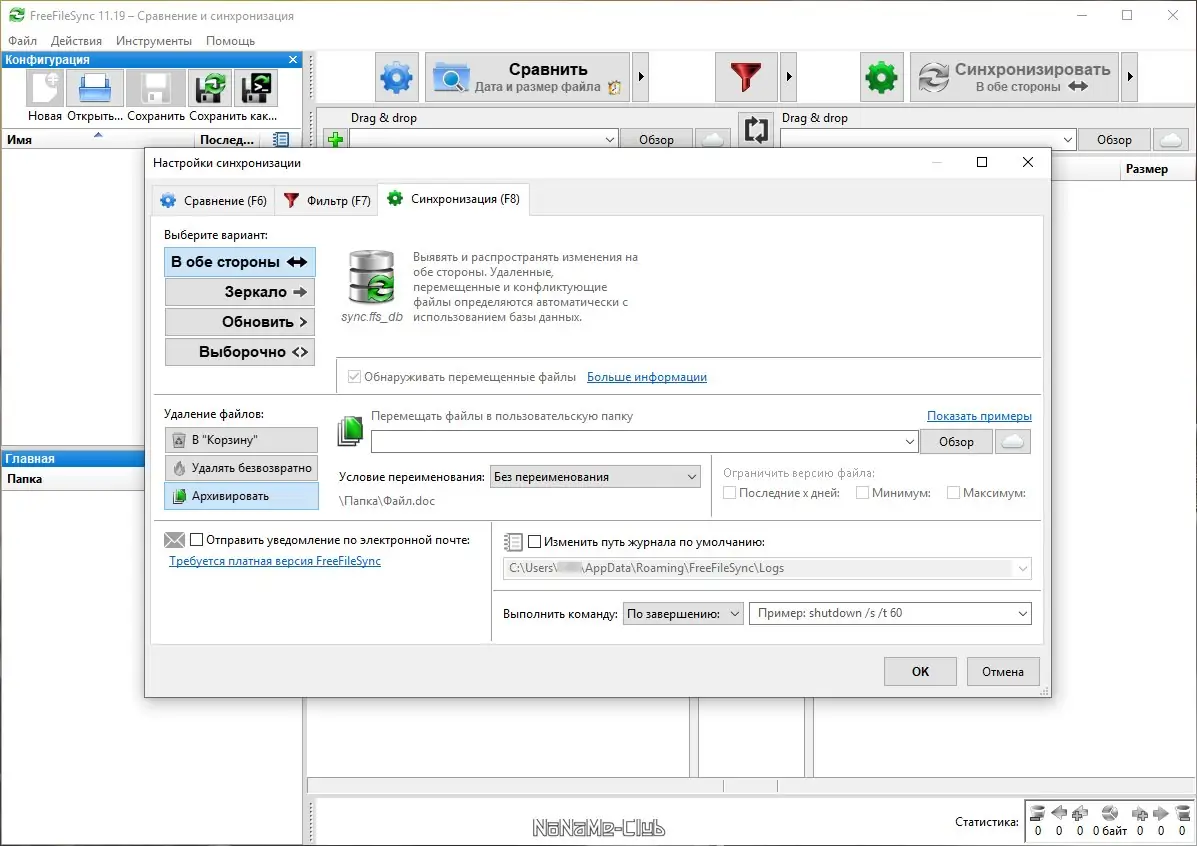
Task: Open the 'Больше информации' link
Action: coord(647,376)
